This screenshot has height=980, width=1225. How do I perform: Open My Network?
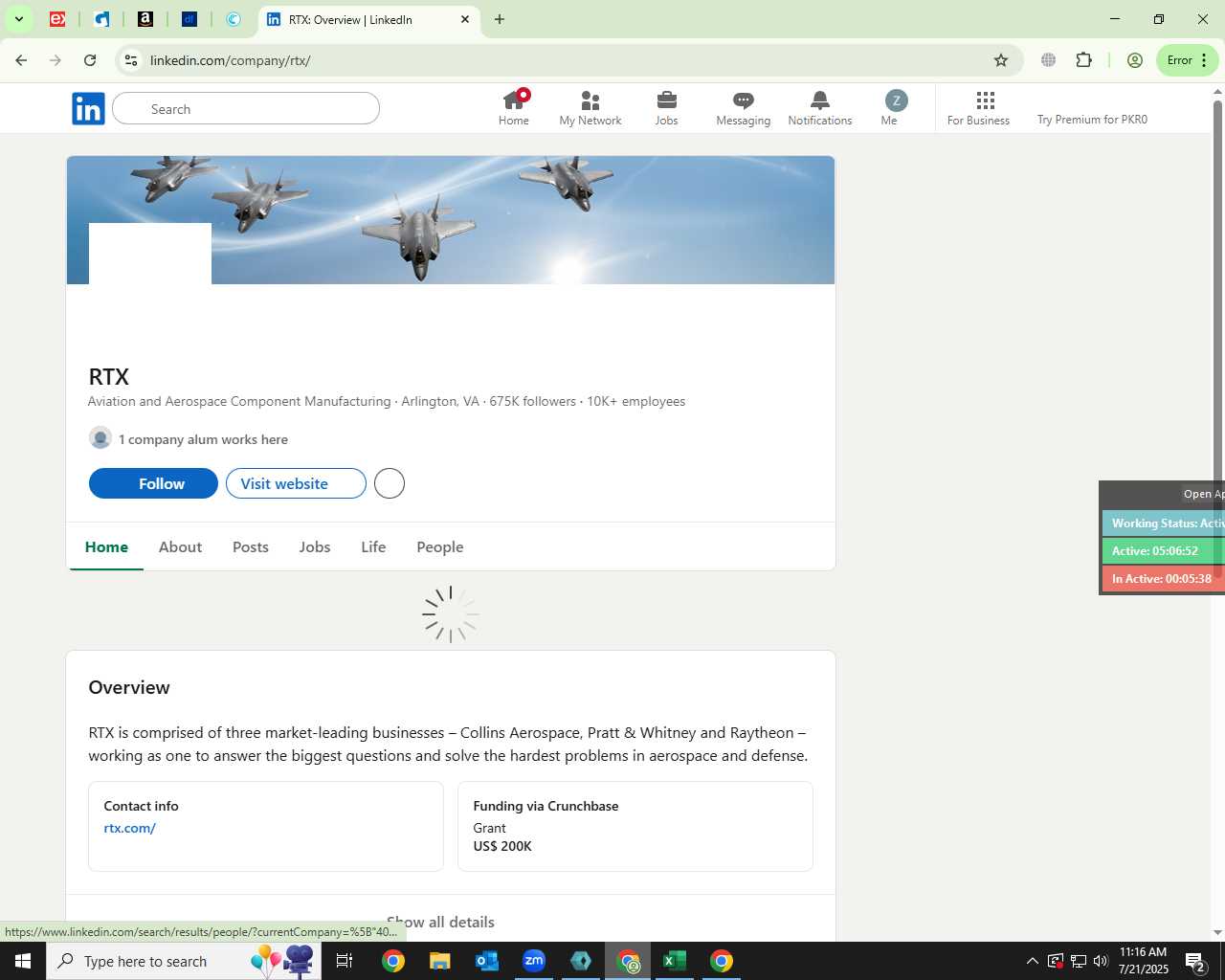(x=590, y=108)
